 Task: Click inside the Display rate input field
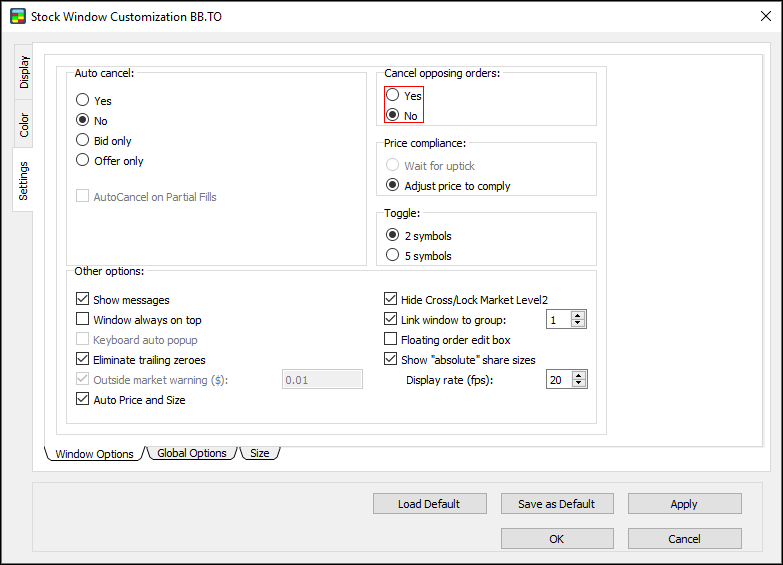(558, 380)
